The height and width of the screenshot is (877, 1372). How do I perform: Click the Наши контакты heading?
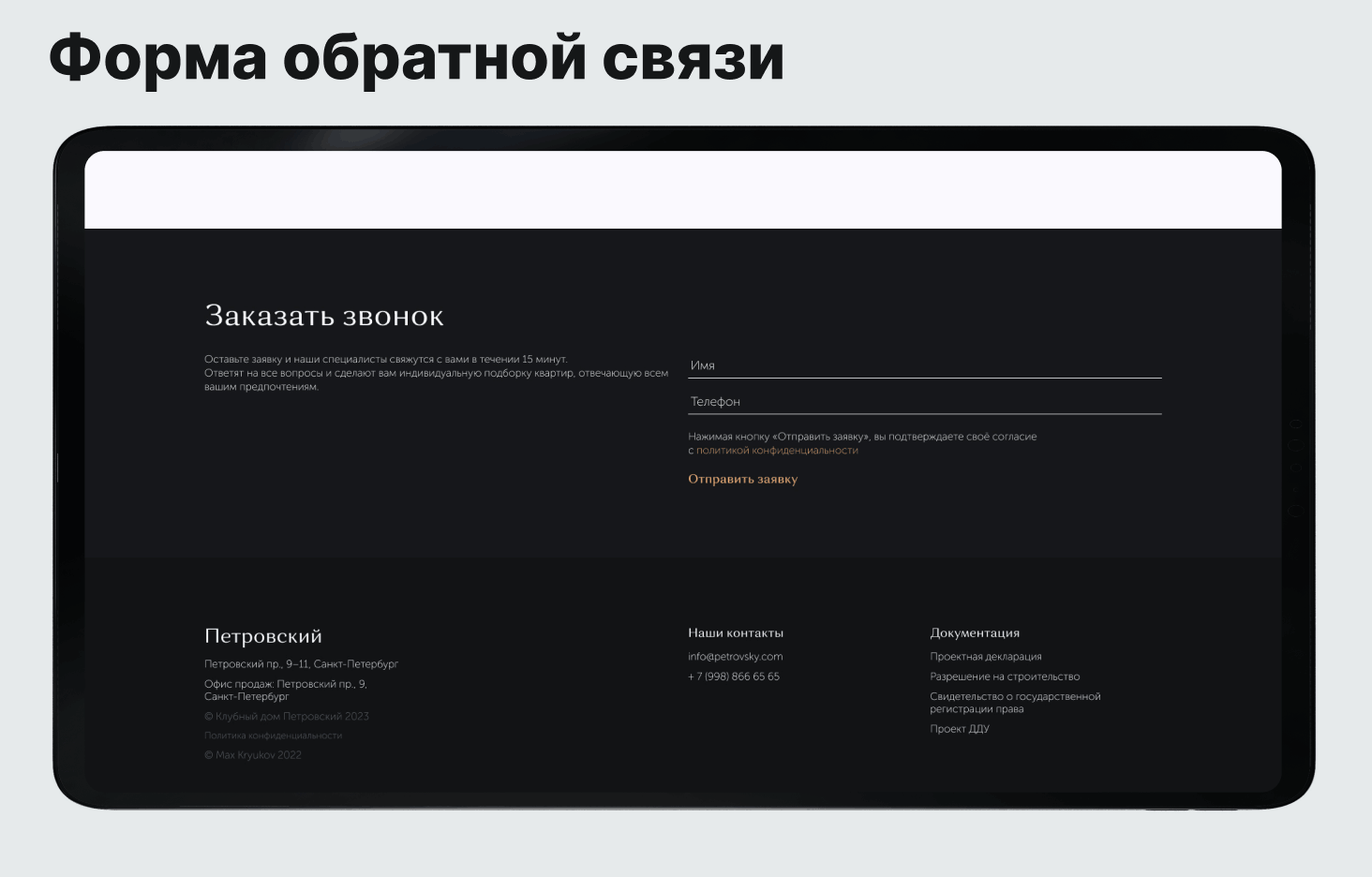pyautogui.click(x=735, y=633)
